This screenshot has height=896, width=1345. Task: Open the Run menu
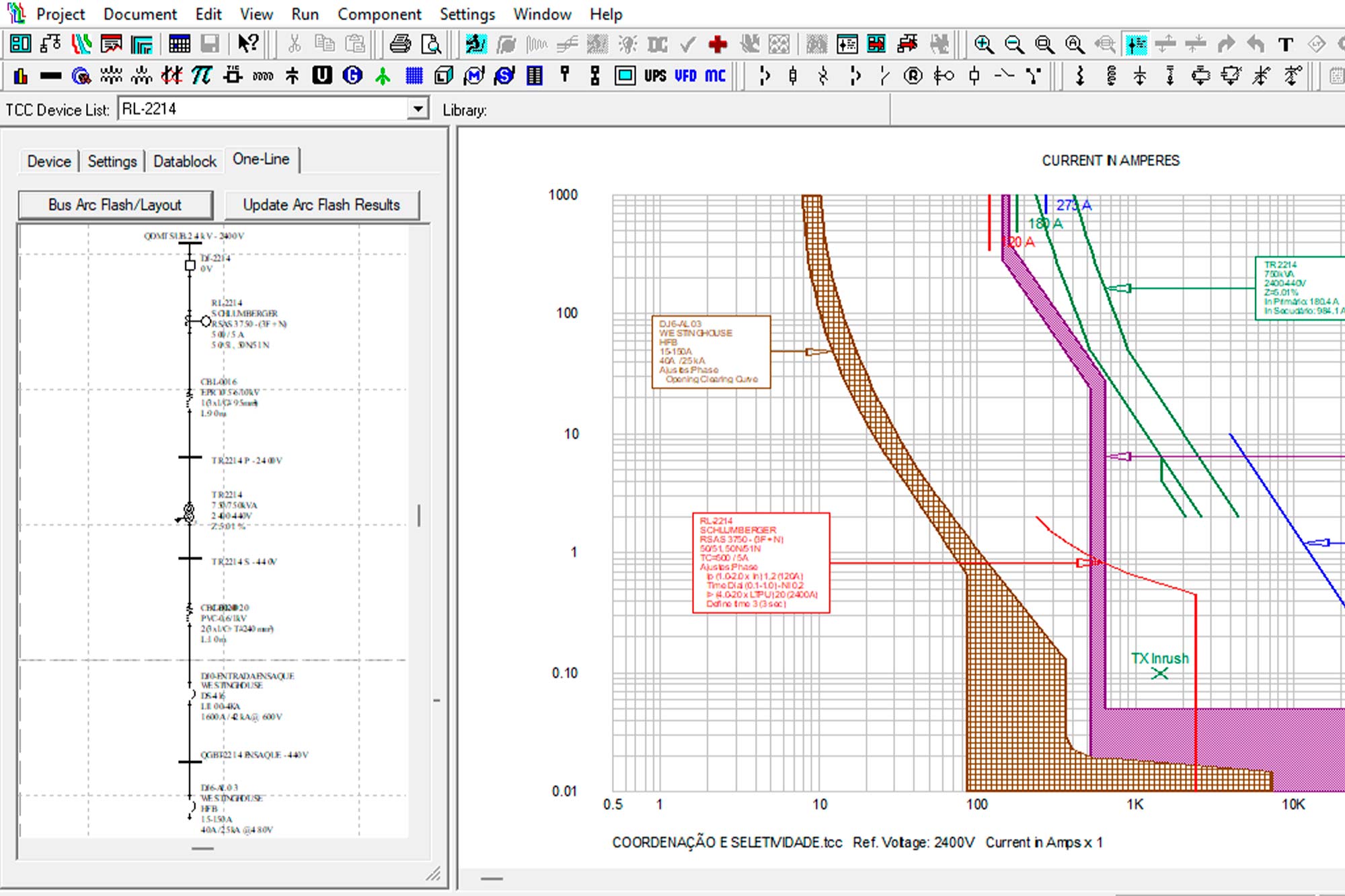click(x=305, y=14)
